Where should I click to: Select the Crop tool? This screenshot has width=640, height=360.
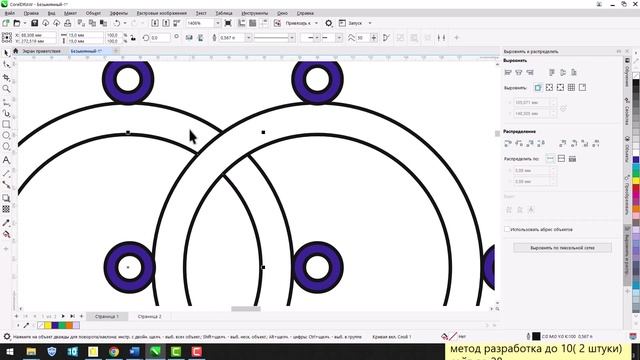[6, 77]
